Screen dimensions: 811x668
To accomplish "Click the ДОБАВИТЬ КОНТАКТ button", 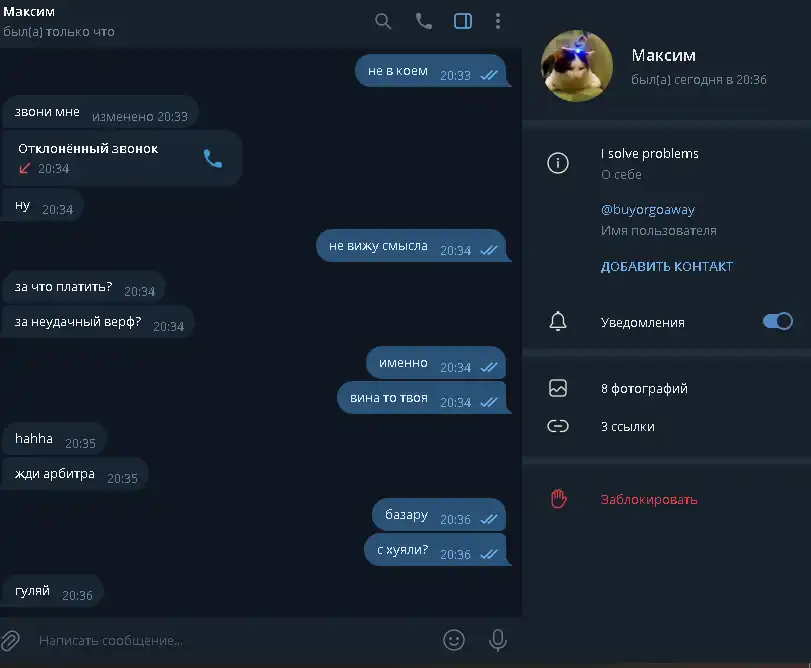I will (667, 266).
